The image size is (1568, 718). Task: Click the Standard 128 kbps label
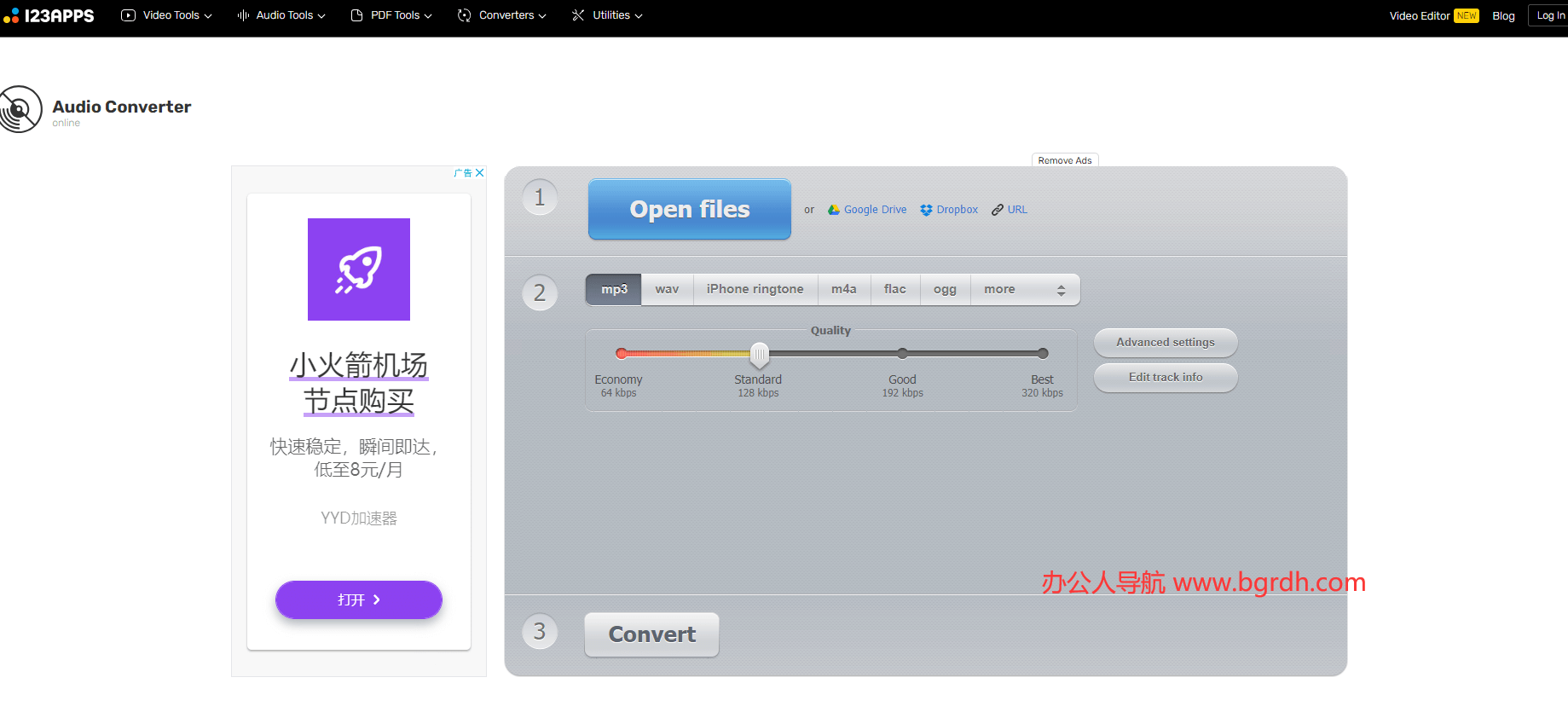[758, 386]
